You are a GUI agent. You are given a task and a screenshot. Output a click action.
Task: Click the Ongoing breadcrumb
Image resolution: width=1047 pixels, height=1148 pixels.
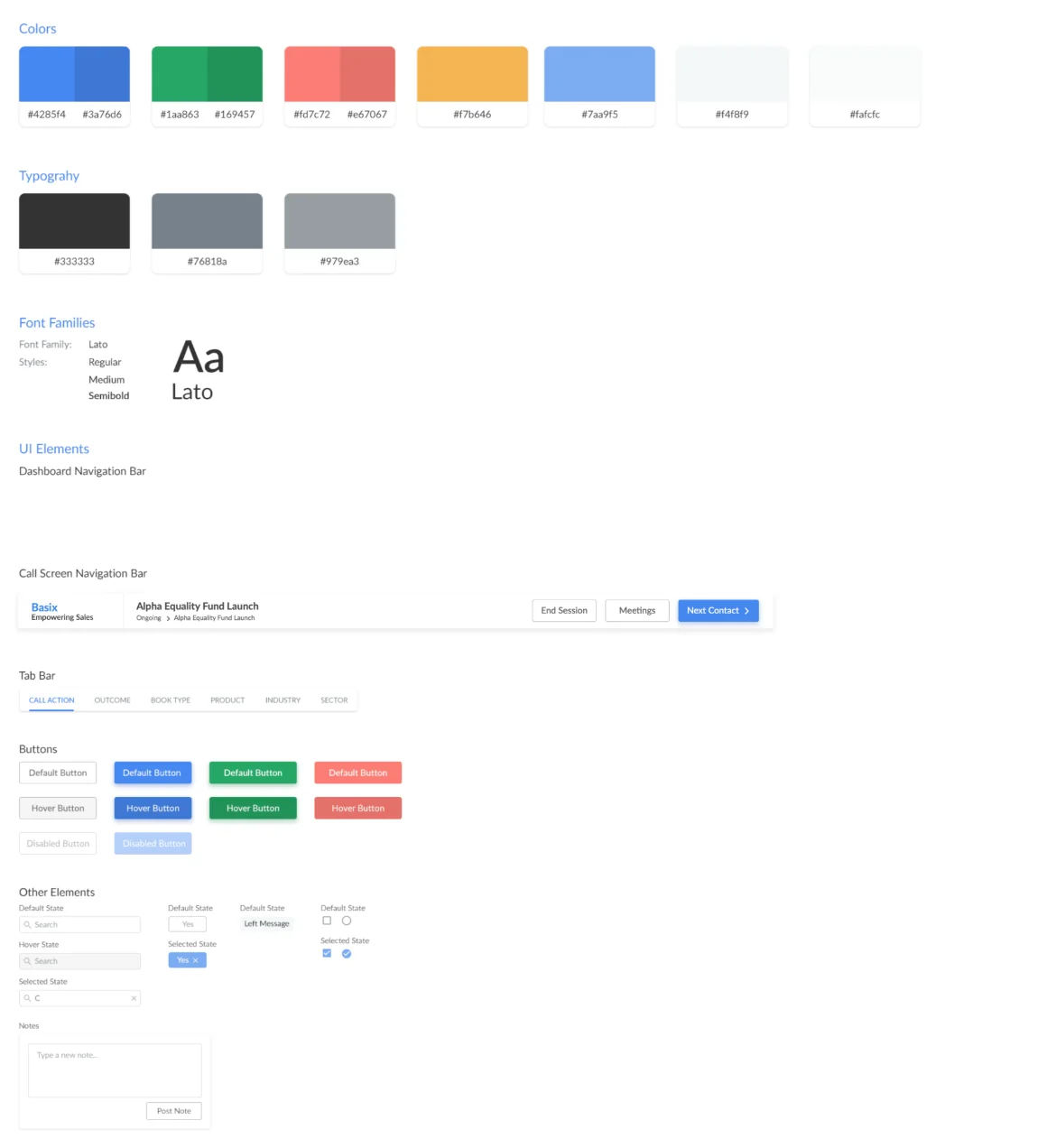tap(149, 618)
